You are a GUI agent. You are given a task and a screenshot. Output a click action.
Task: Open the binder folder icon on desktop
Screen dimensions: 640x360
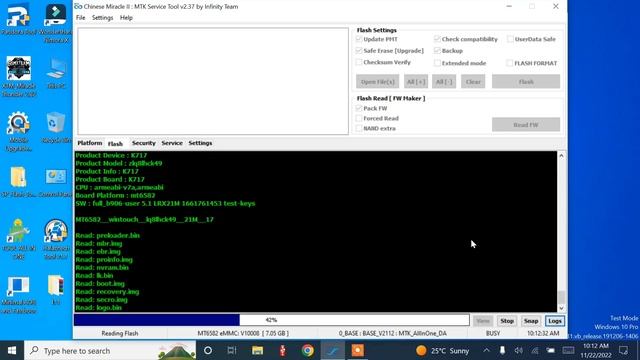56,290
